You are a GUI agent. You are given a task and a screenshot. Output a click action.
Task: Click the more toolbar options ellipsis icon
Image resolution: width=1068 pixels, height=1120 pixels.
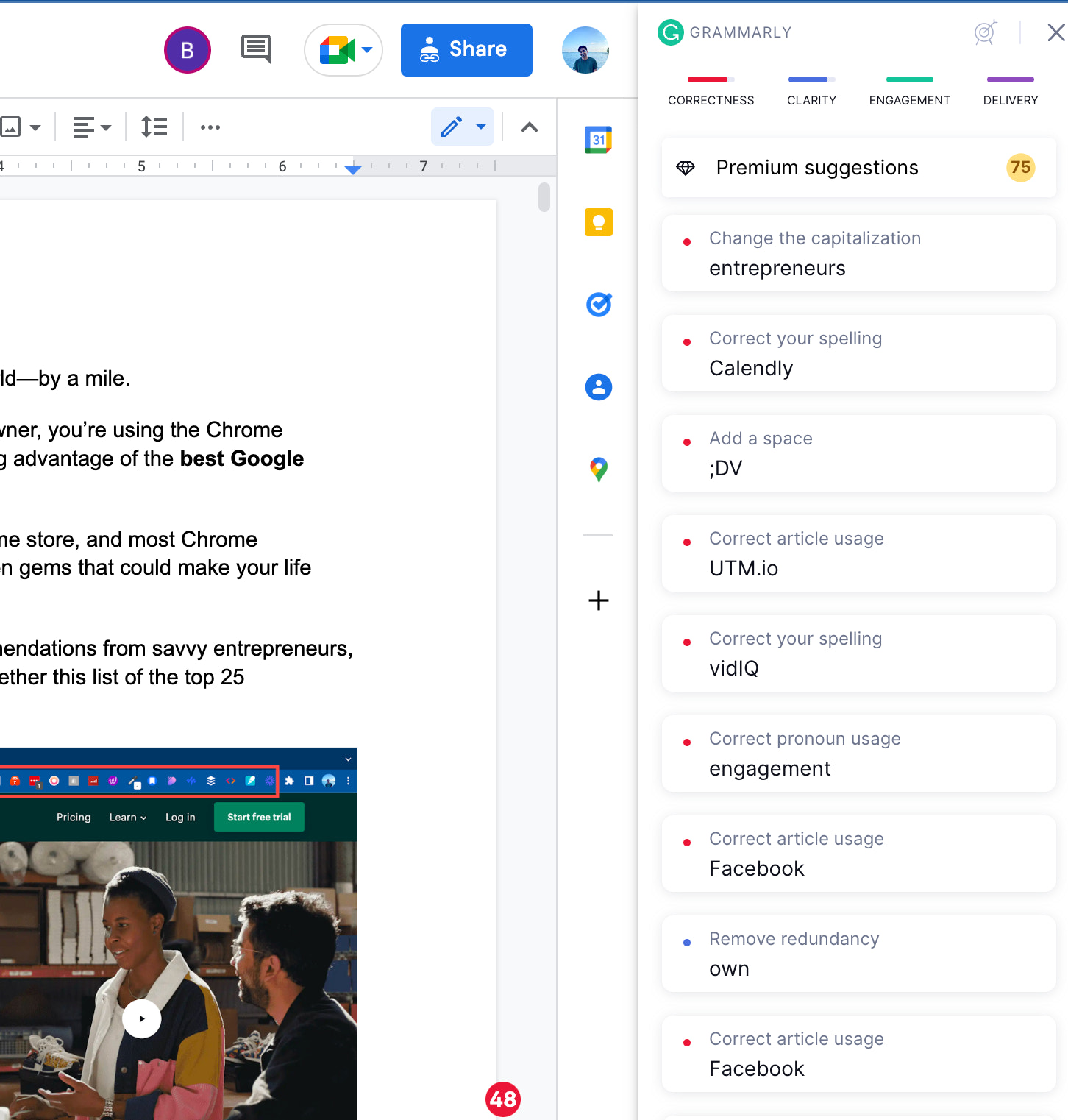tap(210, 127)
